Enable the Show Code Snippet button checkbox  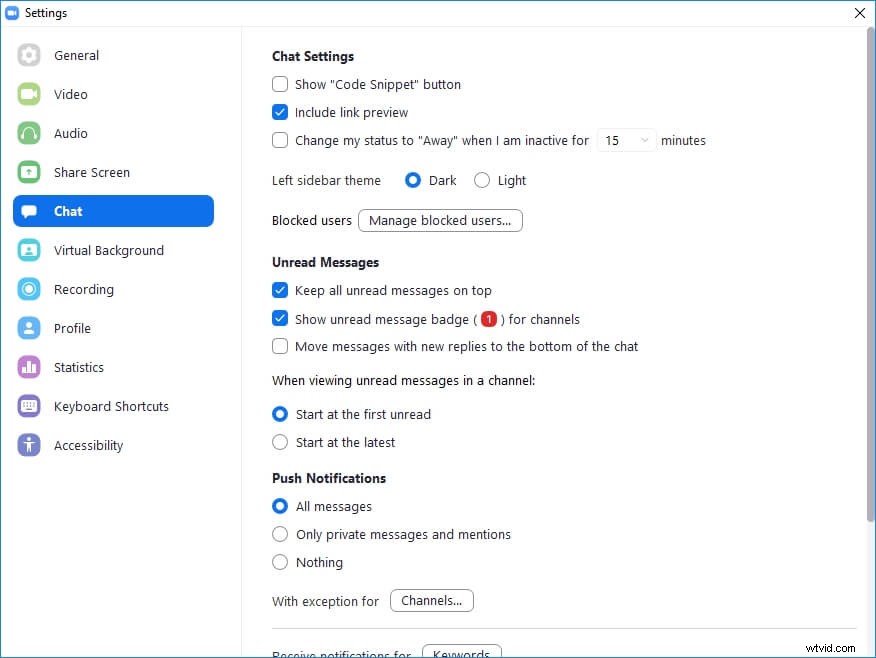(280, 84)
